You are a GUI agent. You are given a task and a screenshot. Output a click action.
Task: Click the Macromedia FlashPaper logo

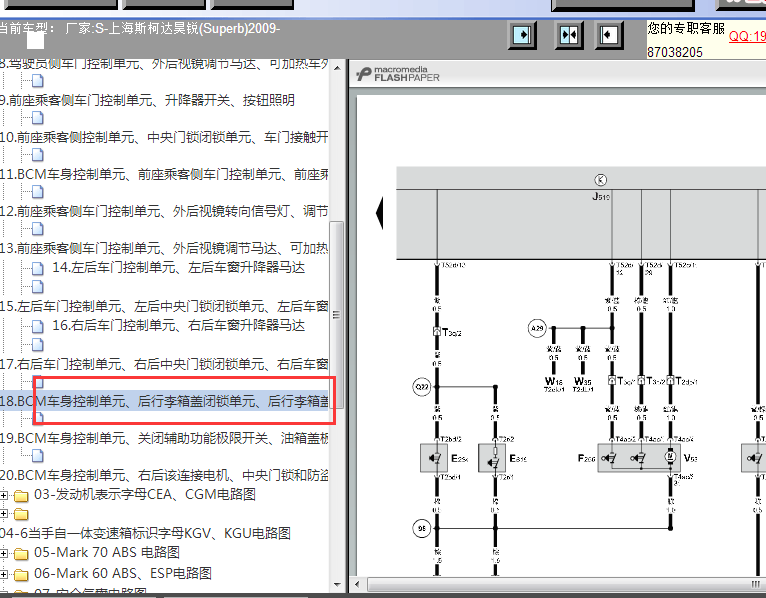(398, 74)
